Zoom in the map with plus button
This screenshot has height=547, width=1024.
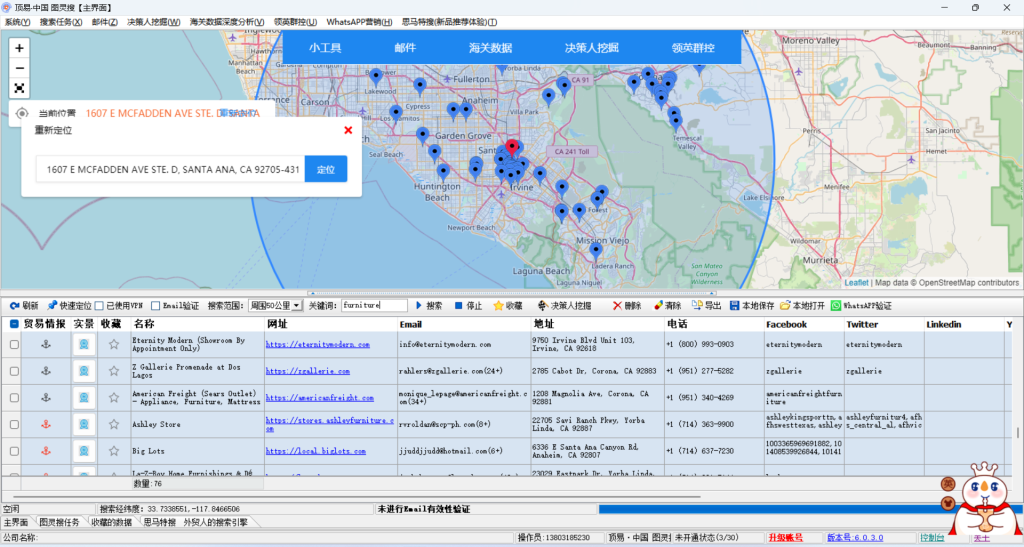(x=20, y=48)
